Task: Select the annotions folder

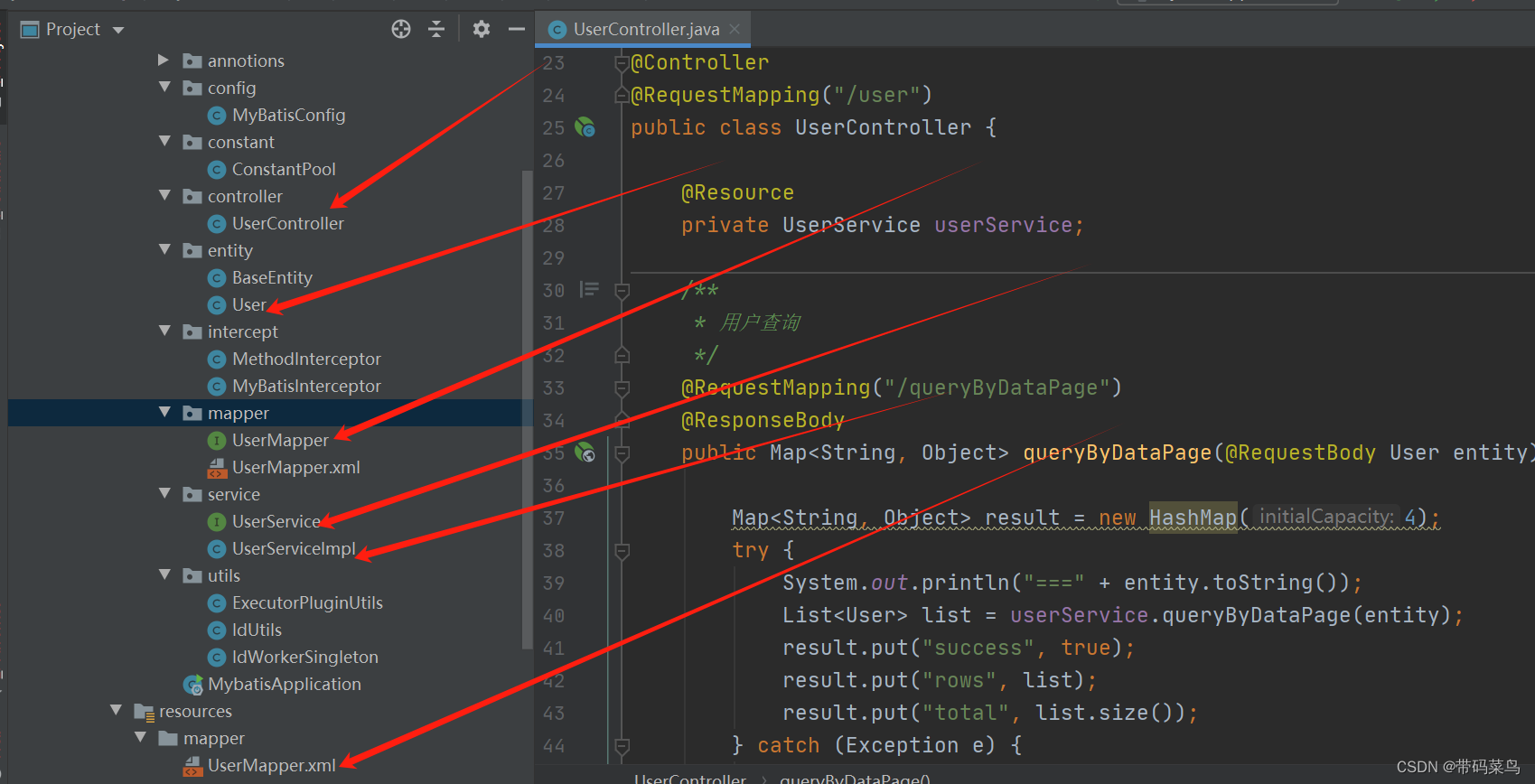Action: tap(246, 61)
